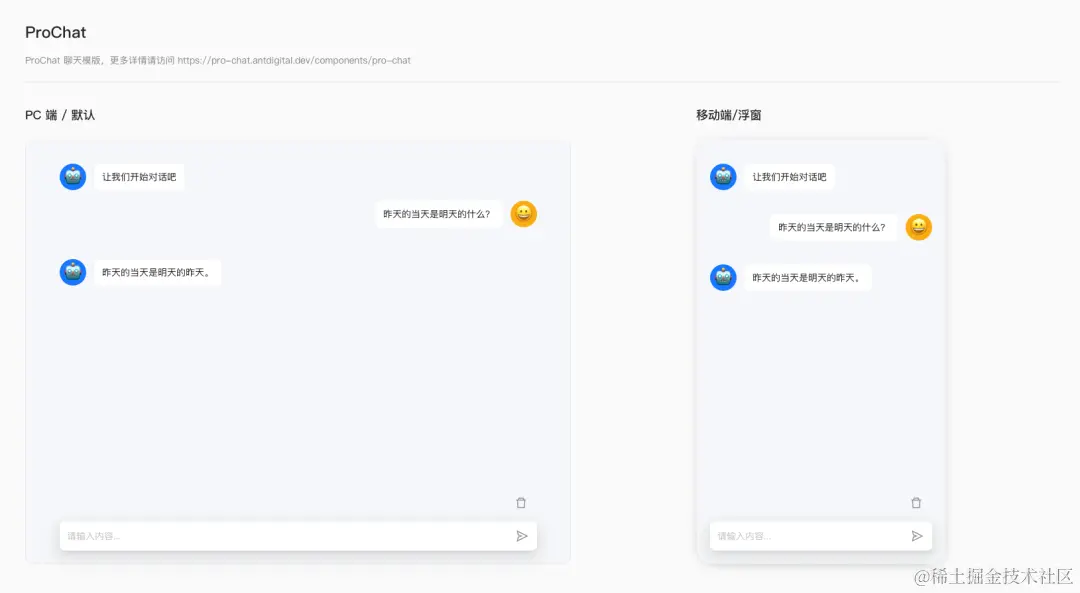Click the PC 端 / 默认 section heading
Image resolution: width=1080 pixels, height=593 pixels.
tap(60, 115)
